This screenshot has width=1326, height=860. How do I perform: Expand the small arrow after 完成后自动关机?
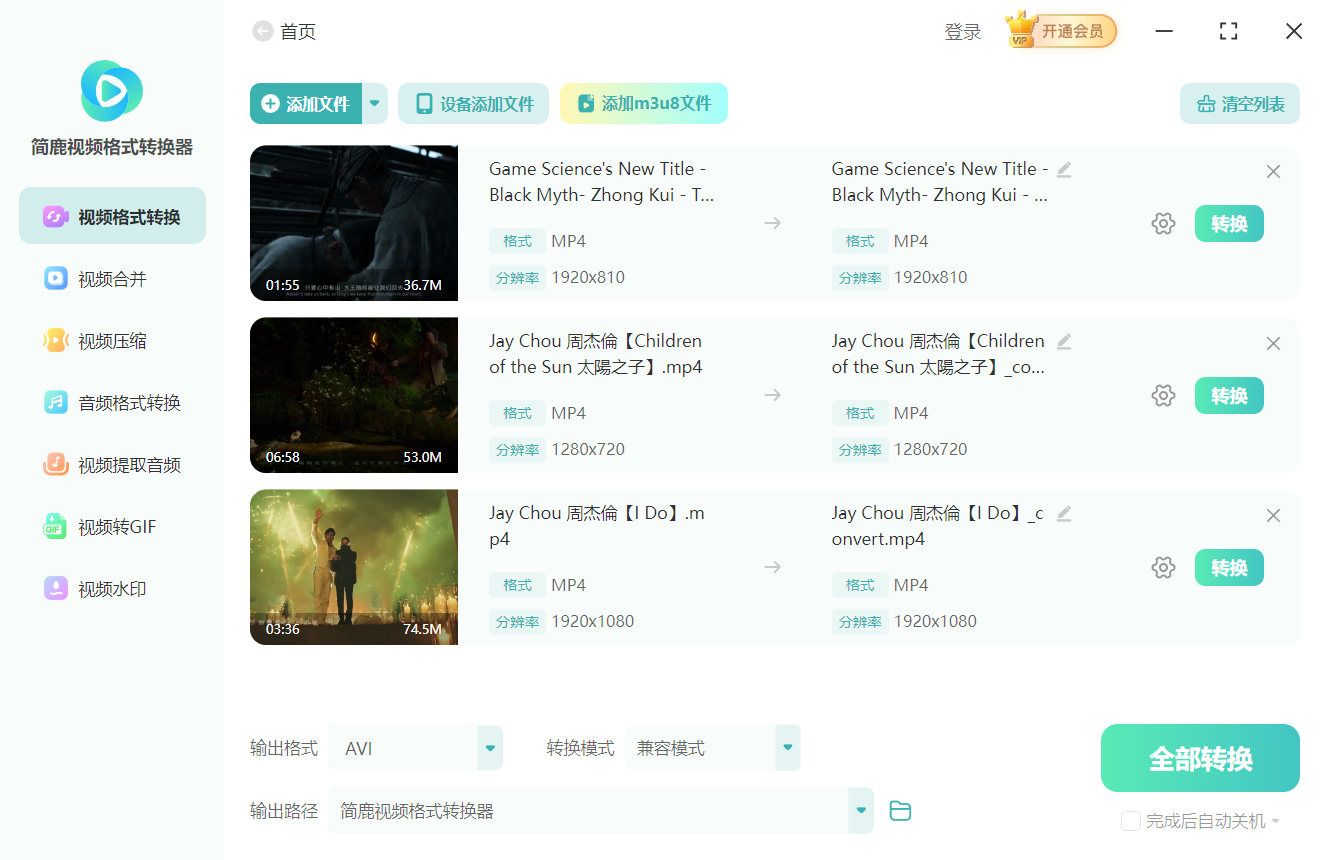tap(1276, 822)
